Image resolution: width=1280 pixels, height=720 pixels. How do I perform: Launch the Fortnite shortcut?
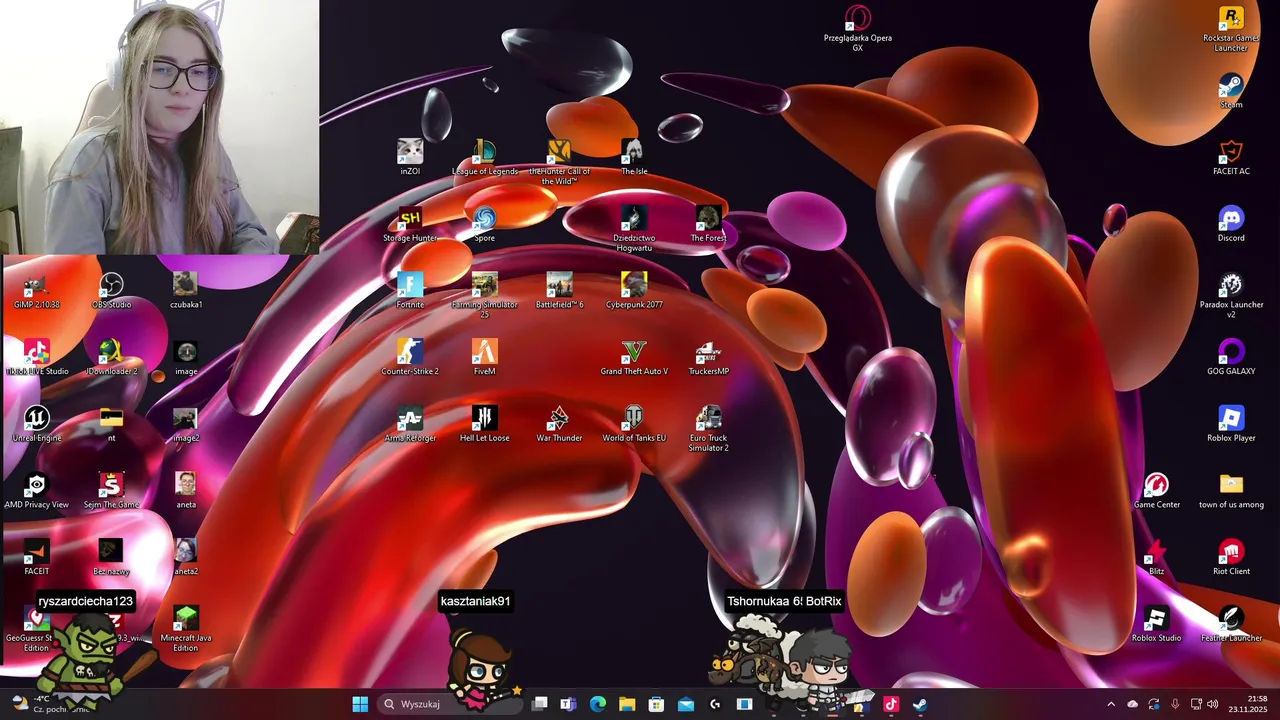(410, 291)
